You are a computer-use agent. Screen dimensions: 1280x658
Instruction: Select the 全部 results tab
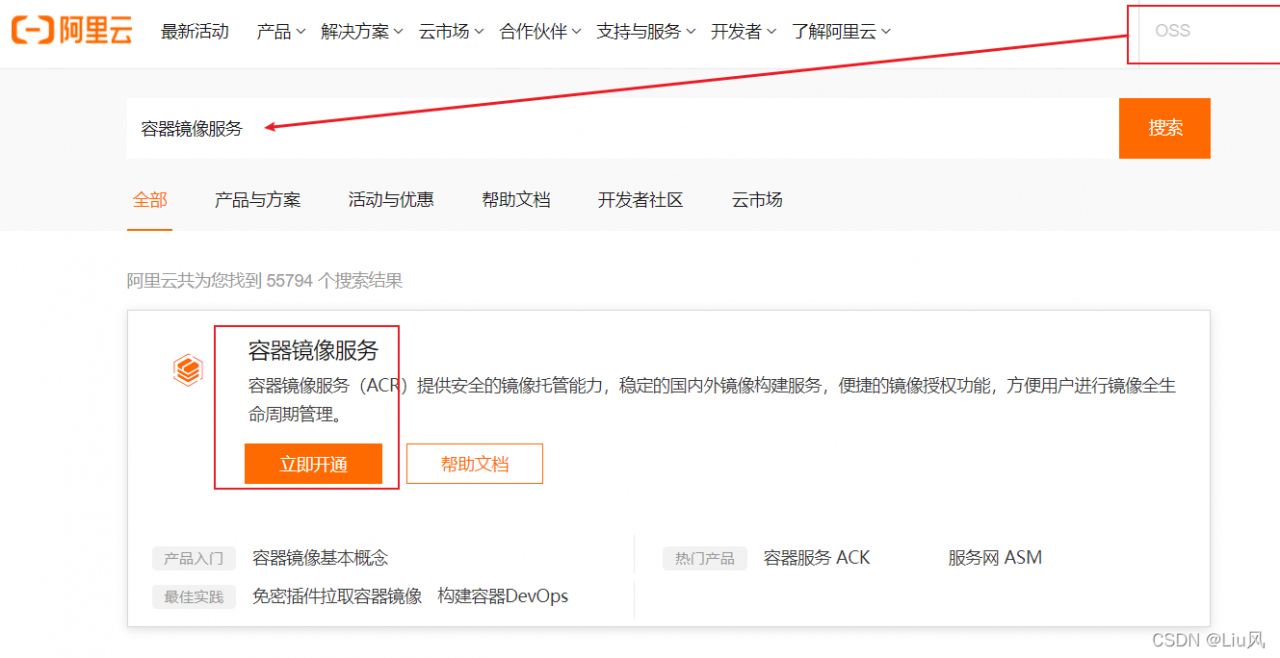point(150,200)
